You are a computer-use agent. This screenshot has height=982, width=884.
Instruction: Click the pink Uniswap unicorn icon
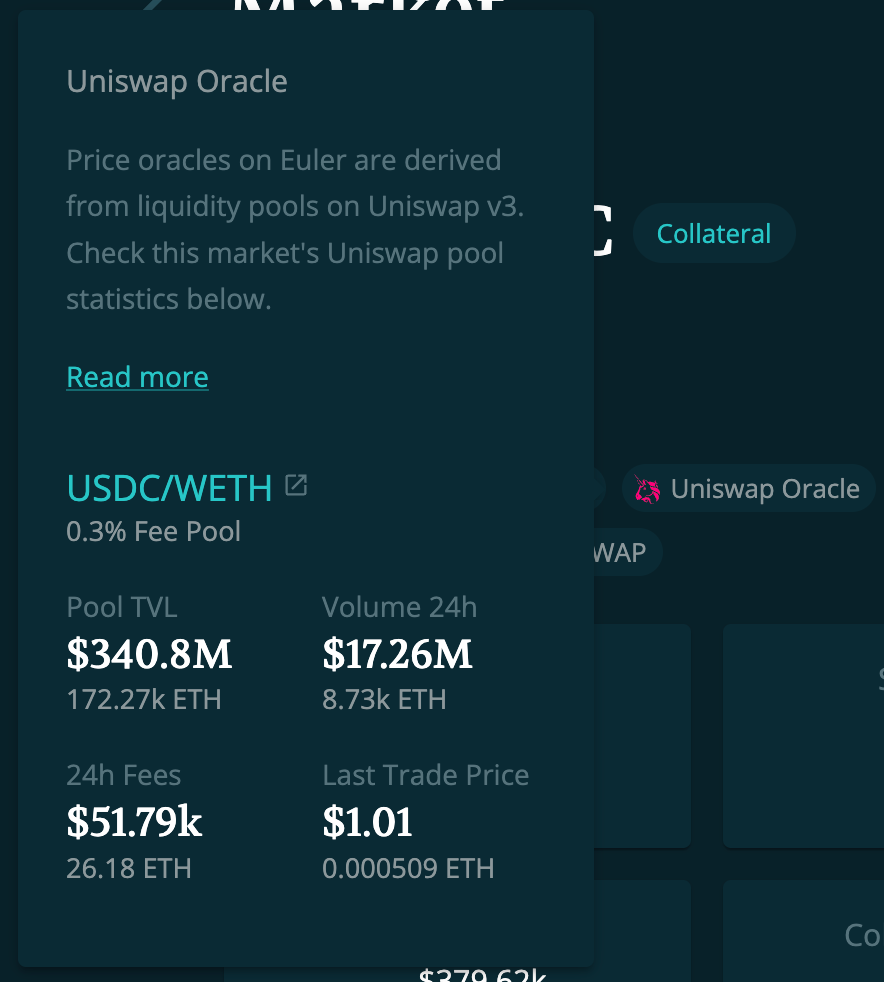pyautogui.click(x=647, y=489)
